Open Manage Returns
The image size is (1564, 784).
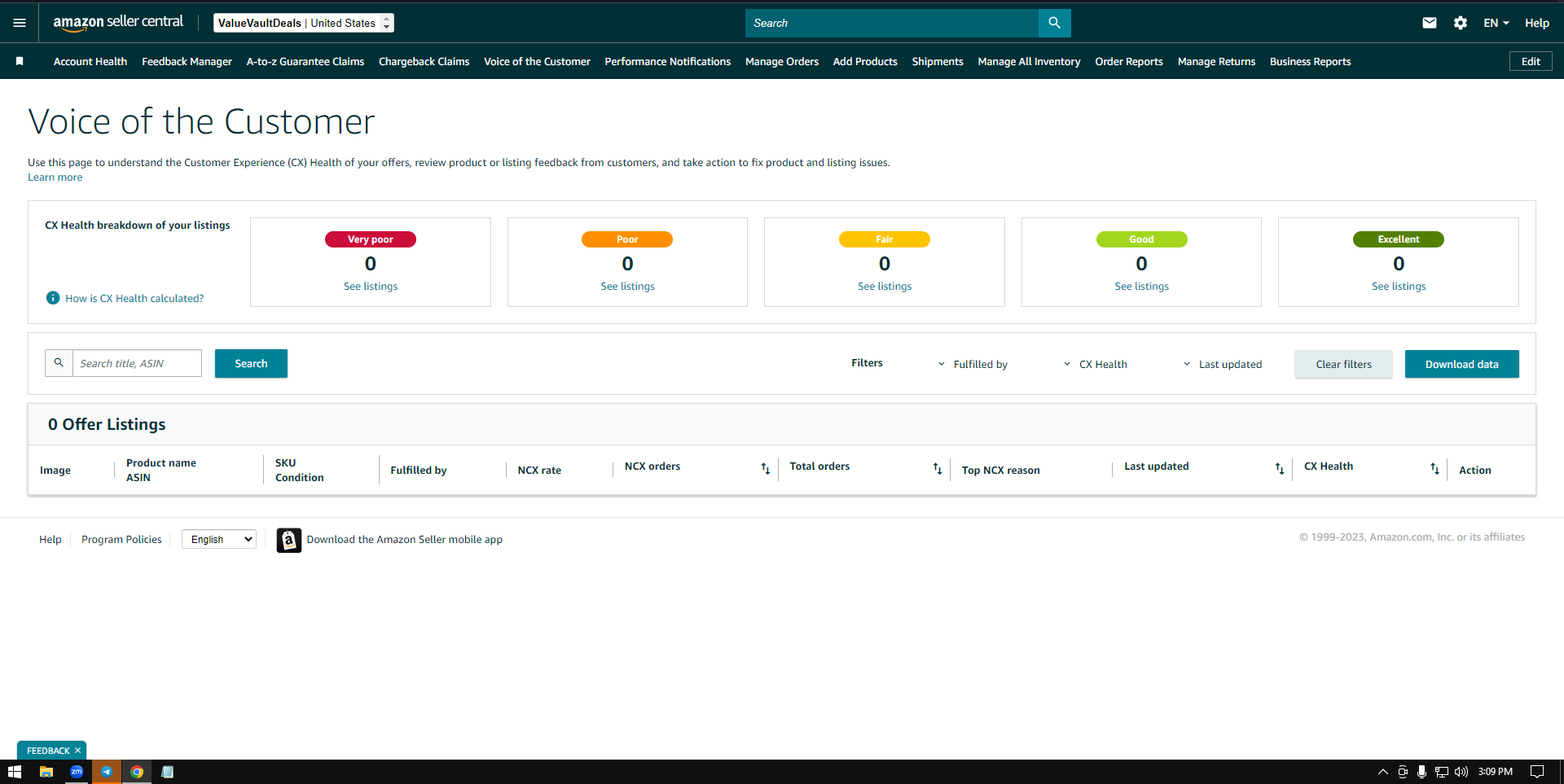(x=1216, y=61)
